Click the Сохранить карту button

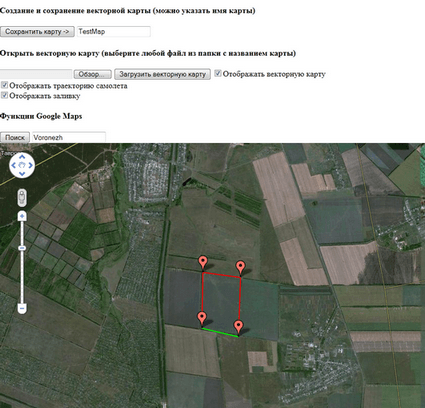click(x=37, y=32)
